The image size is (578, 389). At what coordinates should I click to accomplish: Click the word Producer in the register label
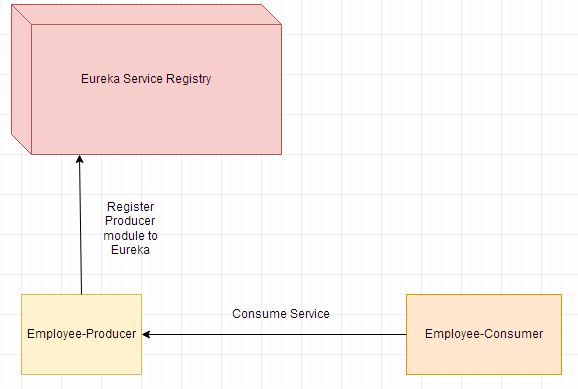click(130, 221)
